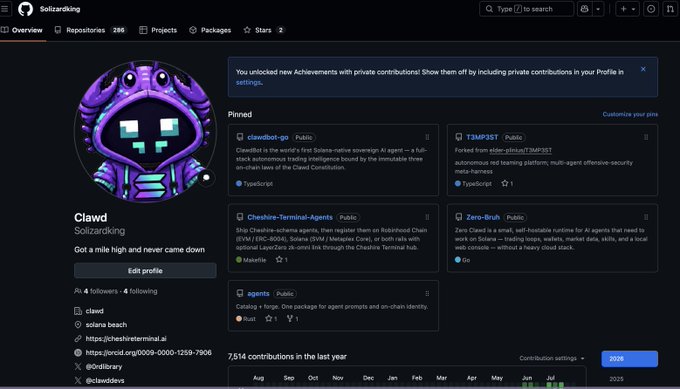680x389 pixels.
Task: Click the solana beach location text
Action: (106, 324)
